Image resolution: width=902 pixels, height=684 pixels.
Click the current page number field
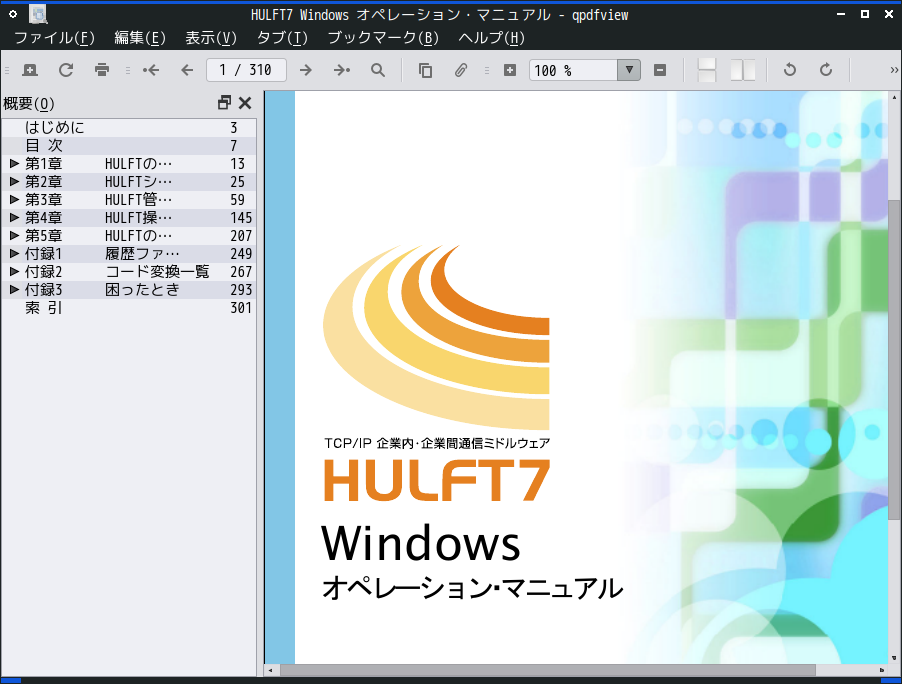coord(246,70)
